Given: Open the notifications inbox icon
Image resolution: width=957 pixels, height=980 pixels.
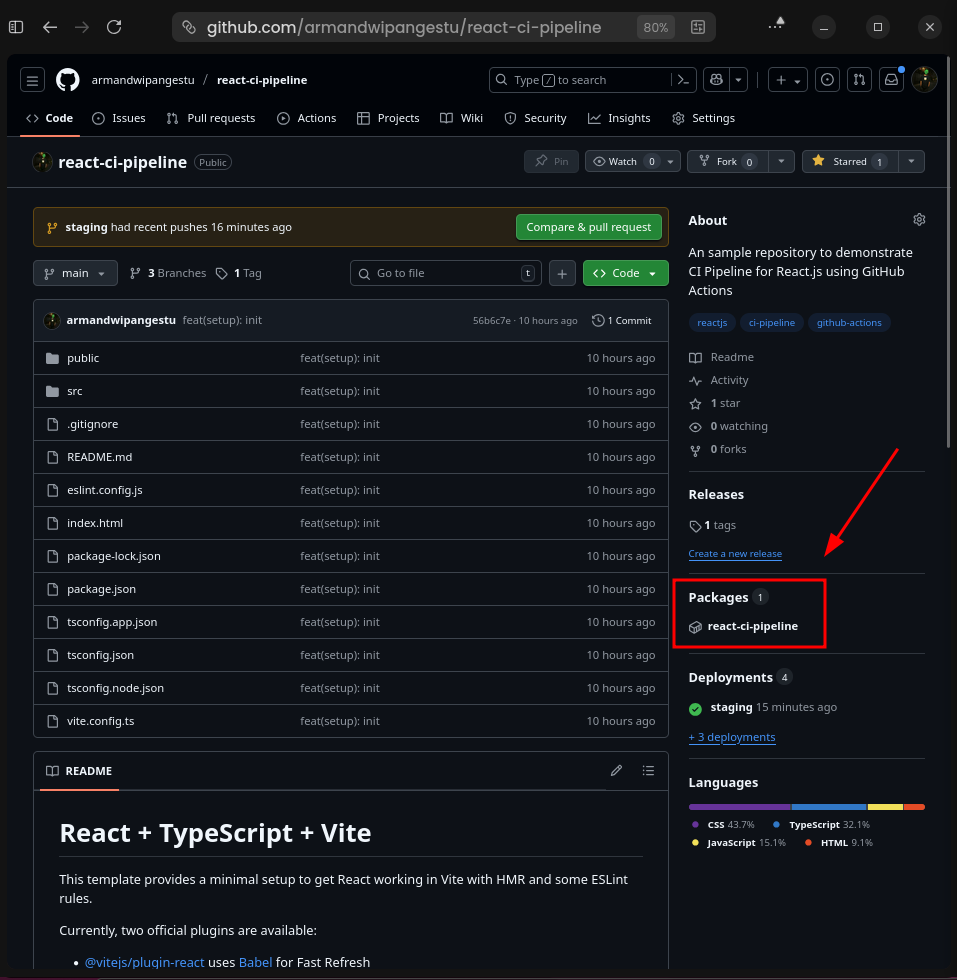Looking at the screenshot, I should (x=890, y=80).
